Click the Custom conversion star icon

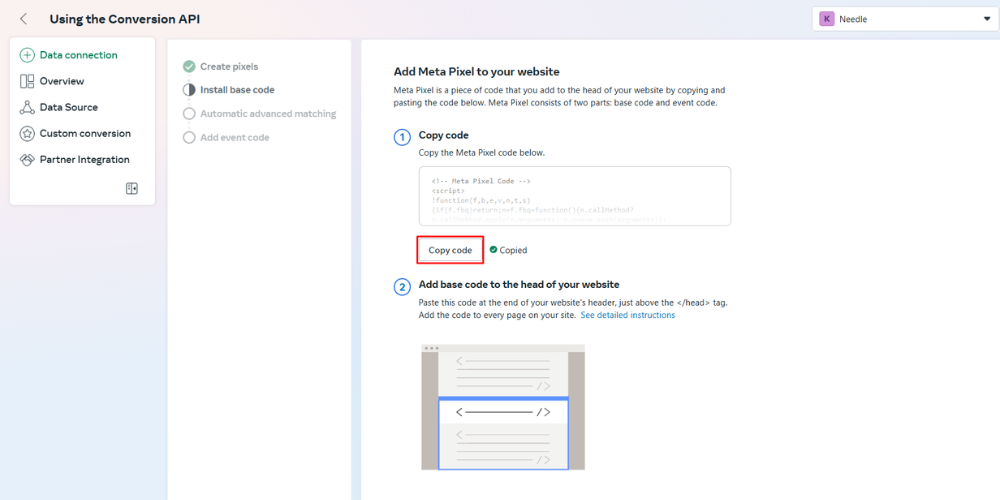[27, 133]
